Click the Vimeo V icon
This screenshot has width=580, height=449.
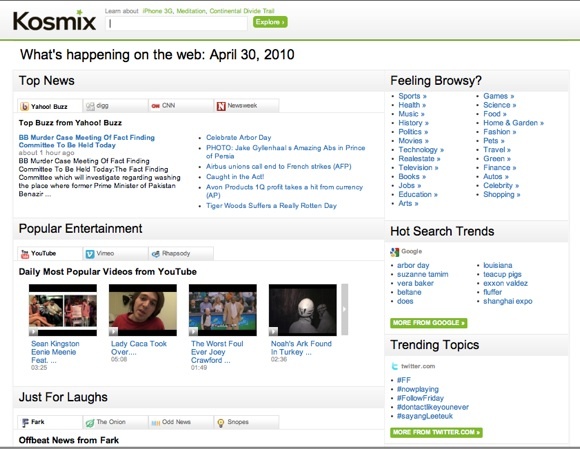[x=90, y=254]
